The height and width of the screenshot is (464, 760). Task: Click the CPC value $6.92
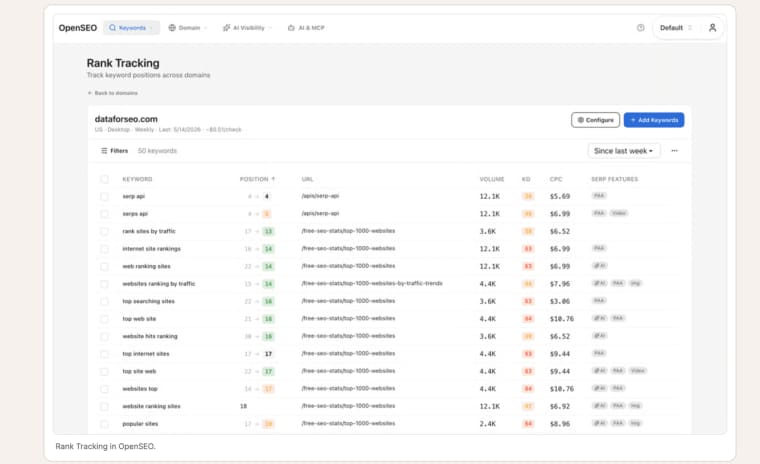(560, 406)
